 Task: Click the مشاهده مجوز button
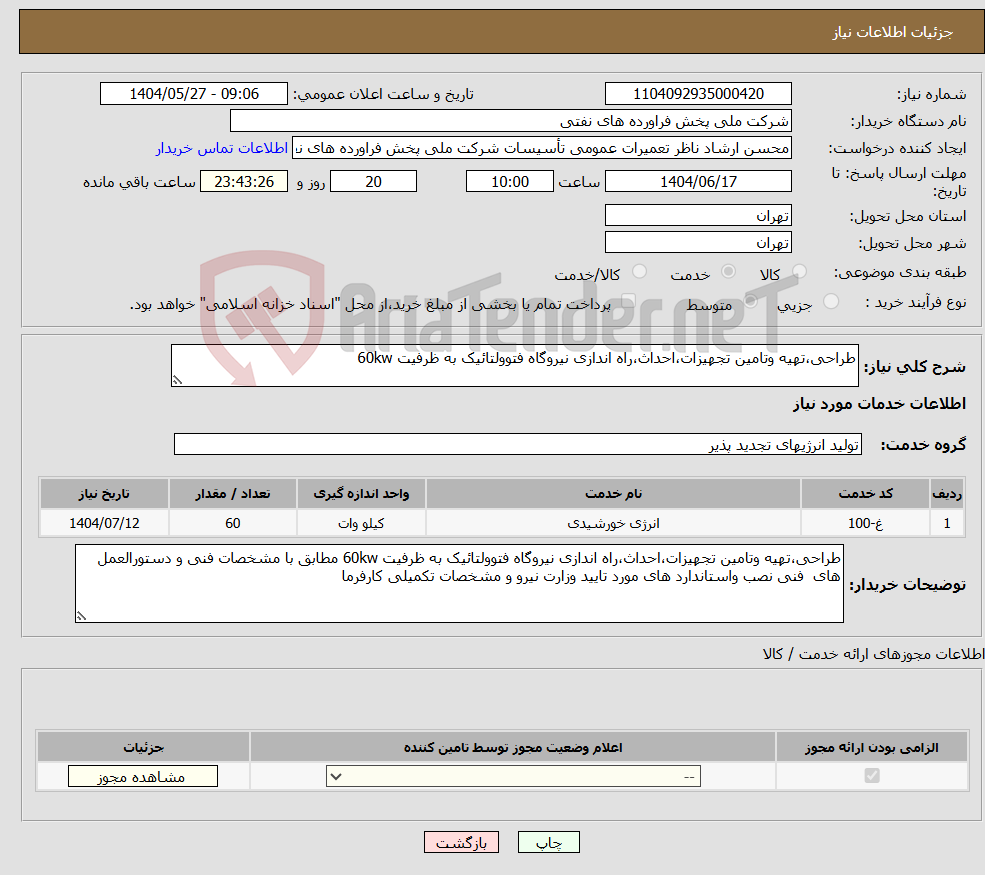[142, 775]
